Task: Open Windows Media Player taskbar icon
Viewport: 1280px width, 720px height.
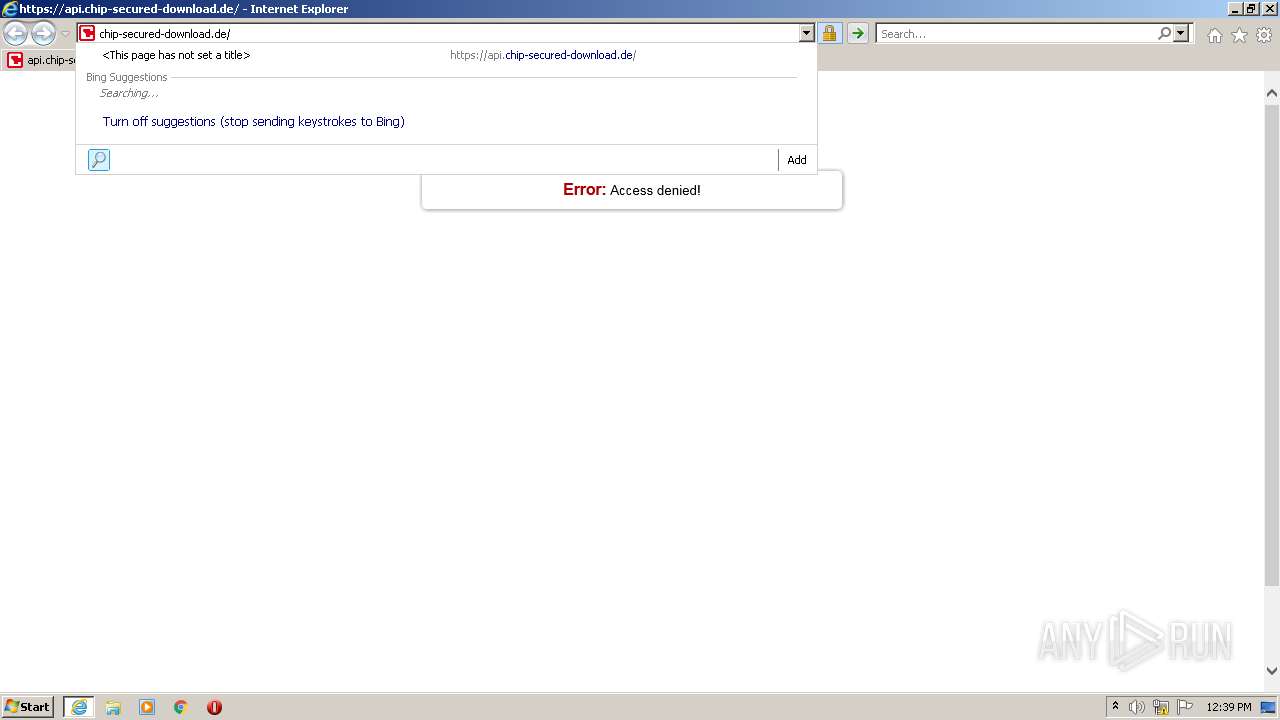Action: click(x=147, y=707)
